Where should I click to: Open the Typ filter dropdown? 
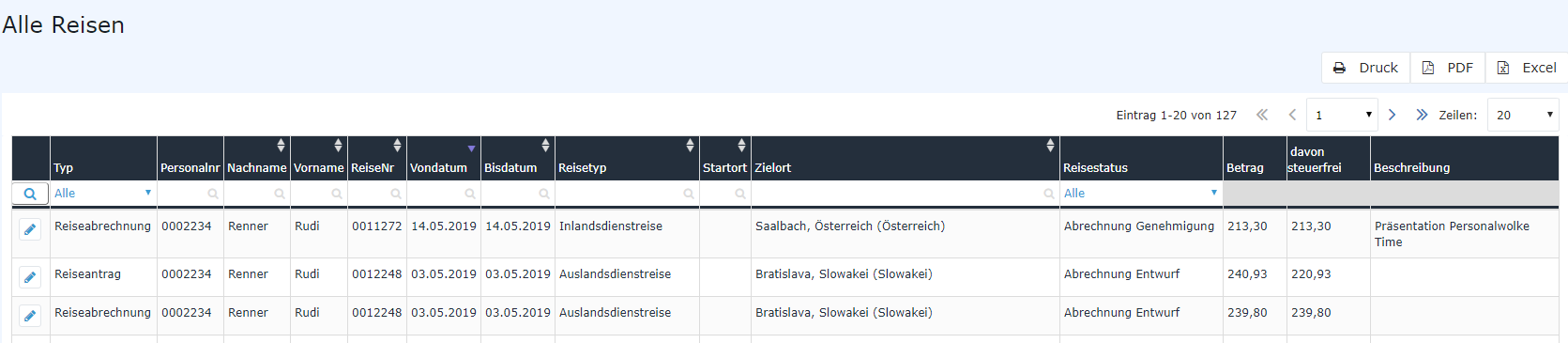103,194
